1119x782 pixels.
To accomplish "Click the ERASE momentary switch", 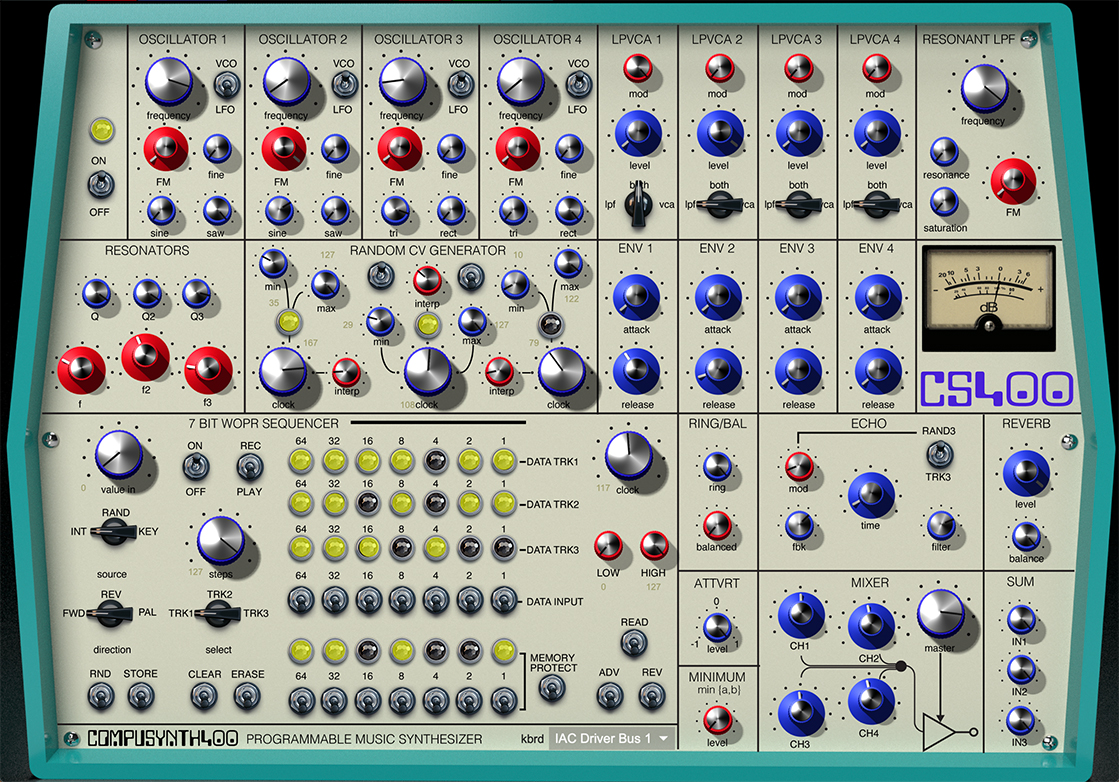I will pos(247,696).
